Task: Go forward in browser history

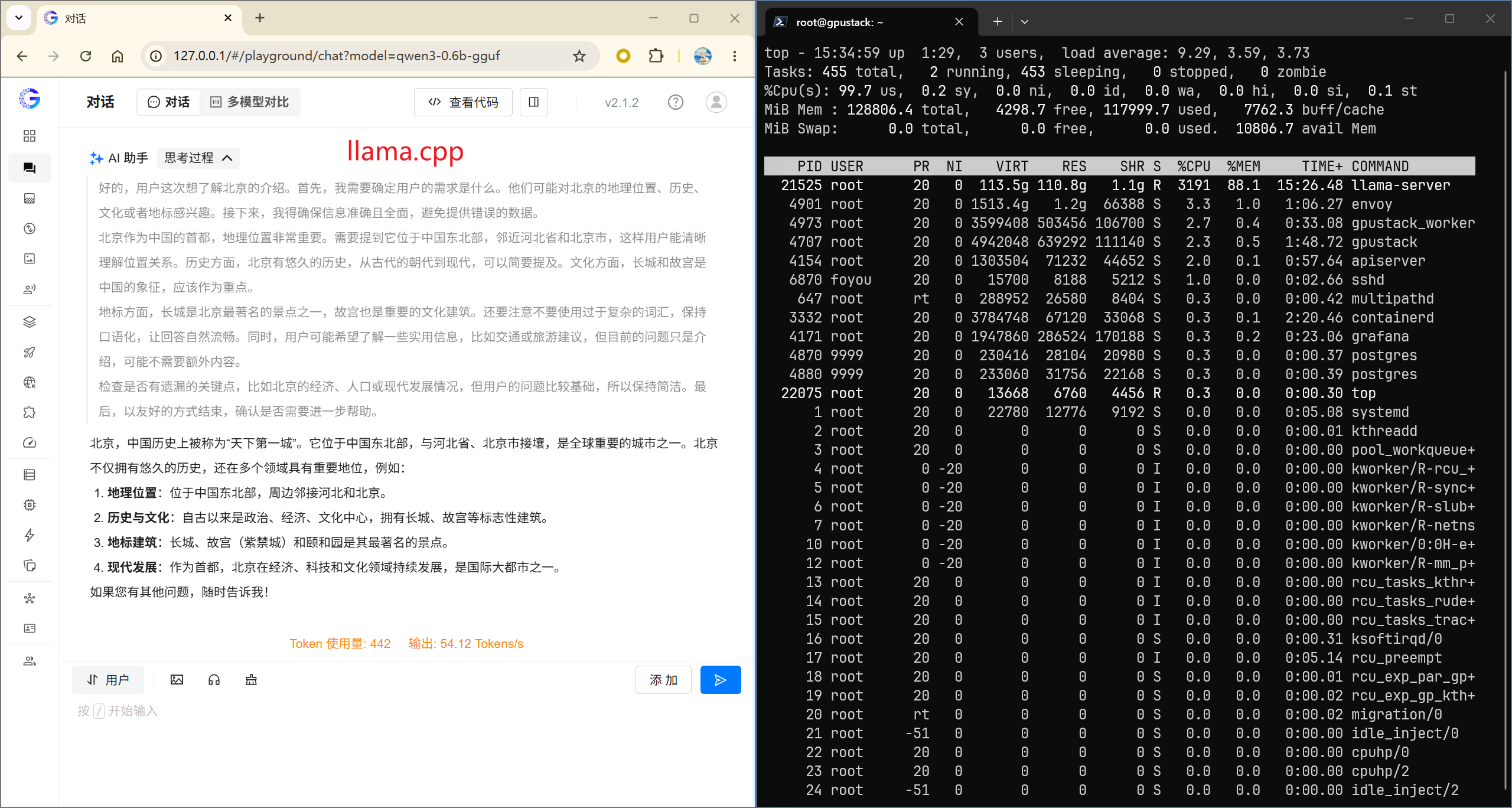Action: click(x=54, y=56)
